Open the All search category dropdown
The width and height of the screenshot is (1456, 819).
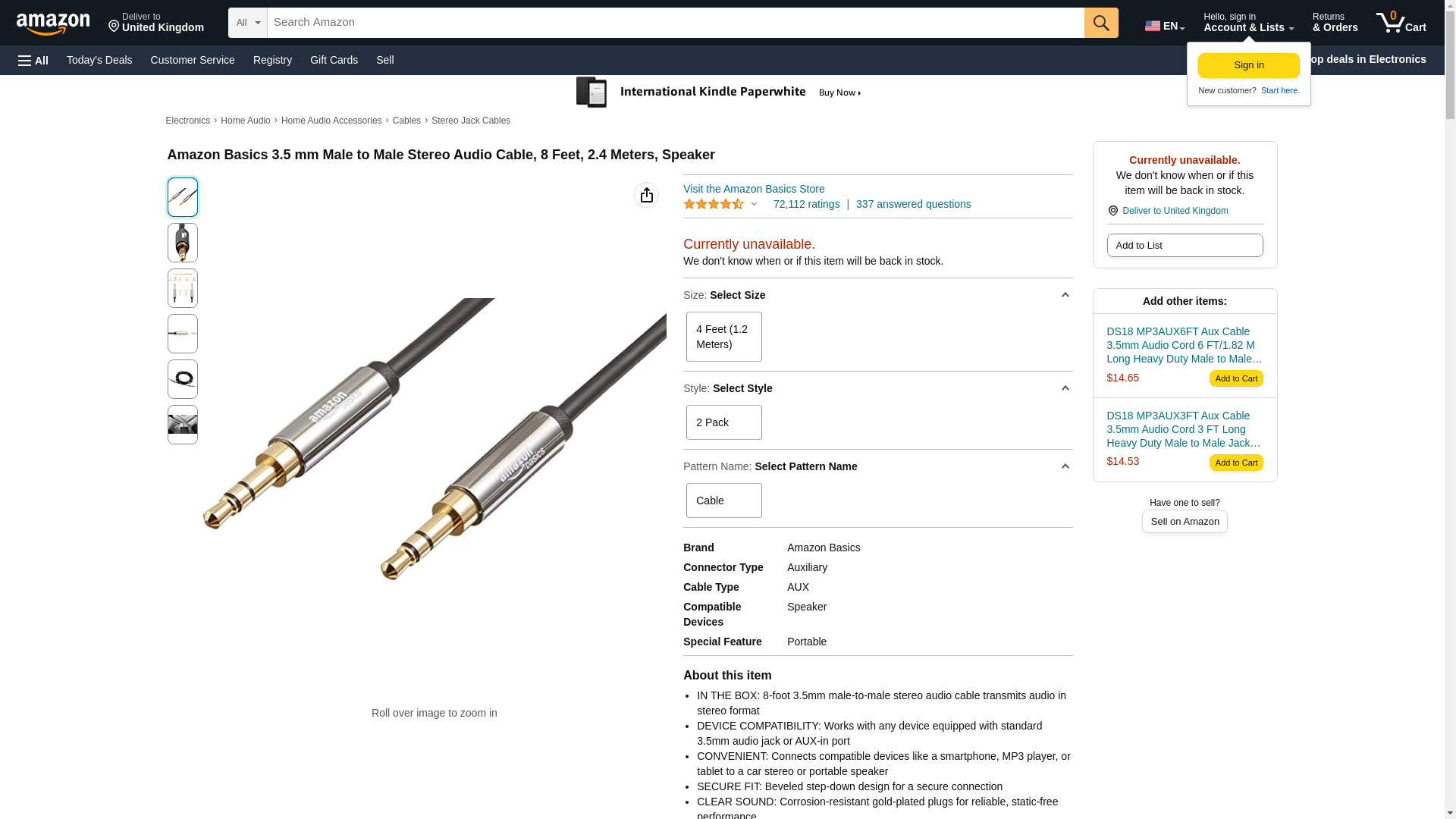pos(248,23)
